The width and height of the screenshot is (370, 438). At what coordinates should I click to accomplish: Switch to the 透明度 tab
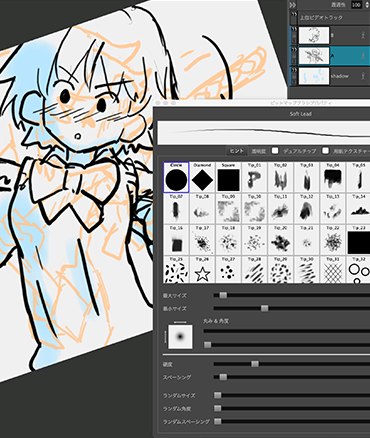tap(258, 151)
